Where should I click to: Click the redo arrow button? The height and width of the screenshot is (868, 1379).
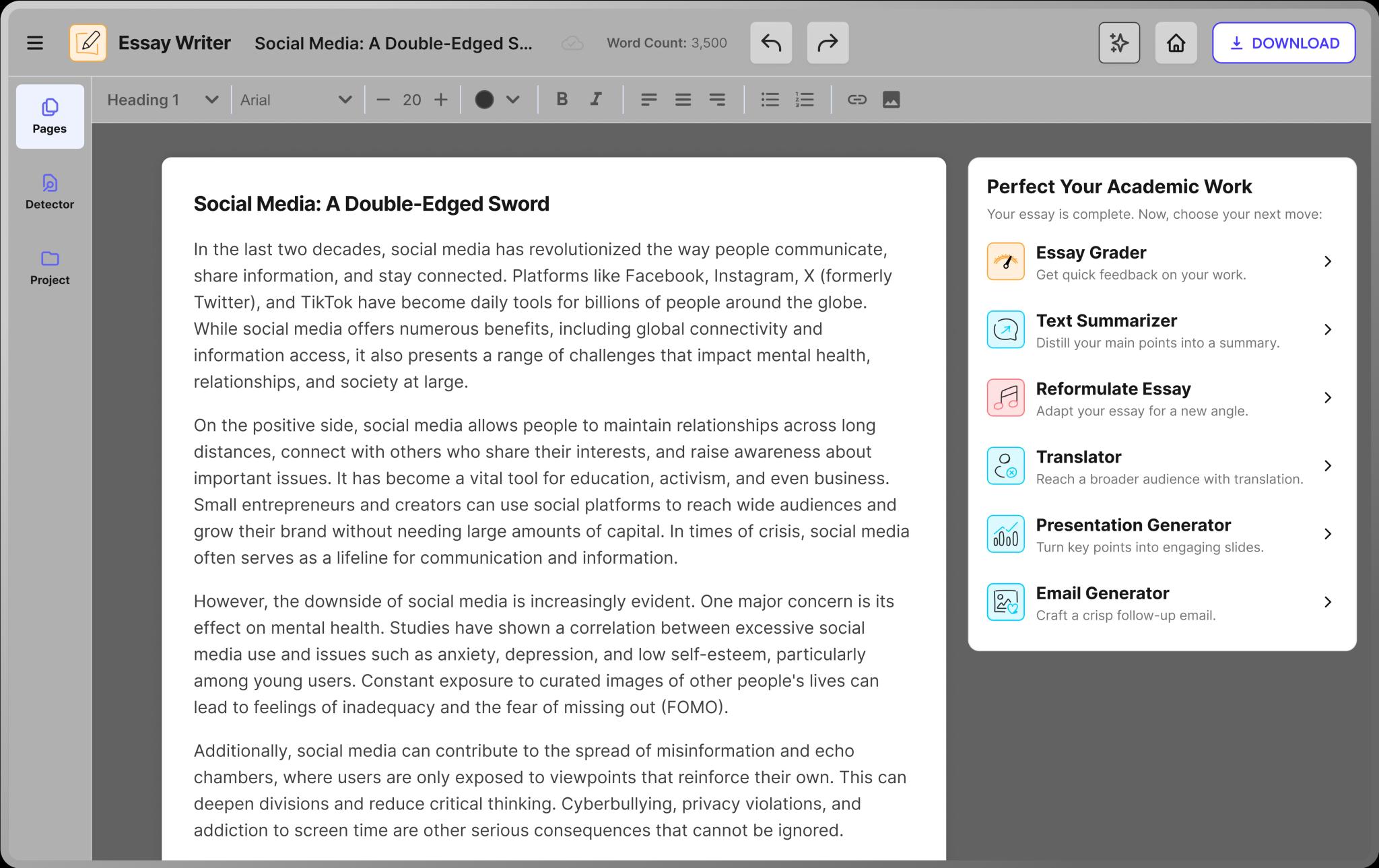[x=828, y=43]
